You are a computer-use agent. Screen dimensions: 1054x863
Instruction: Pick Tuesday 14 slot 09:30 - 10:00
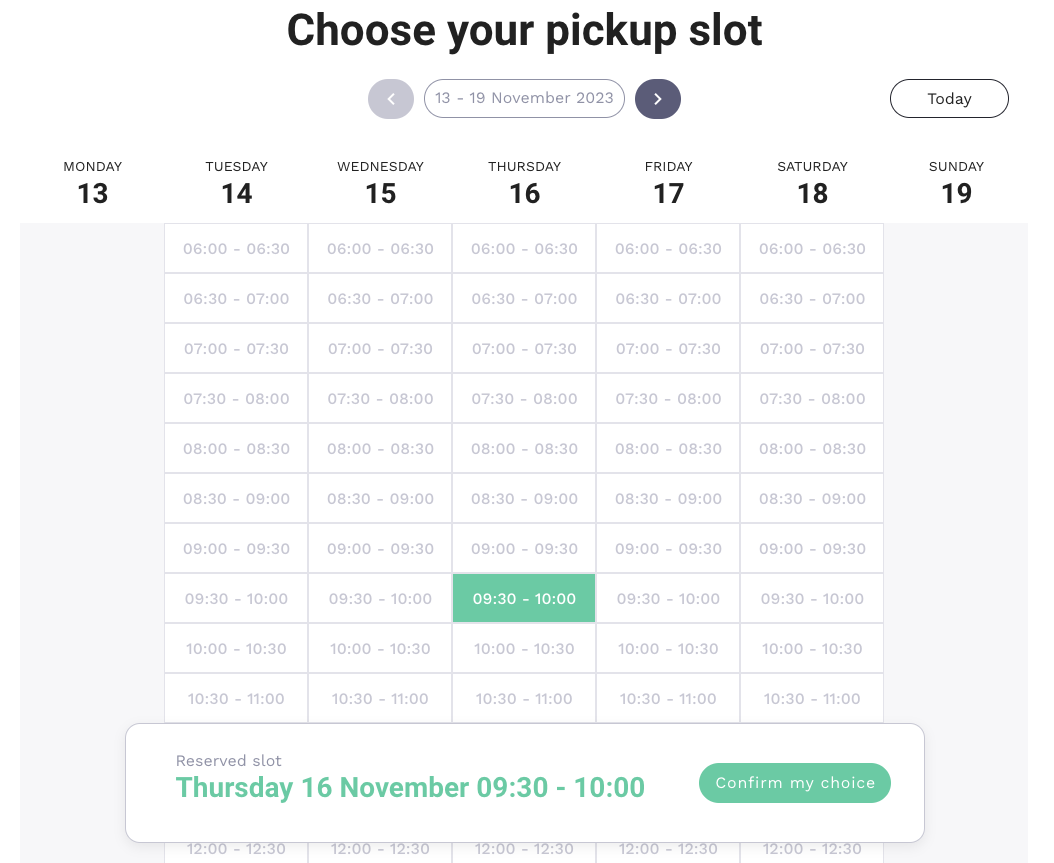click(x=236, y=599)
